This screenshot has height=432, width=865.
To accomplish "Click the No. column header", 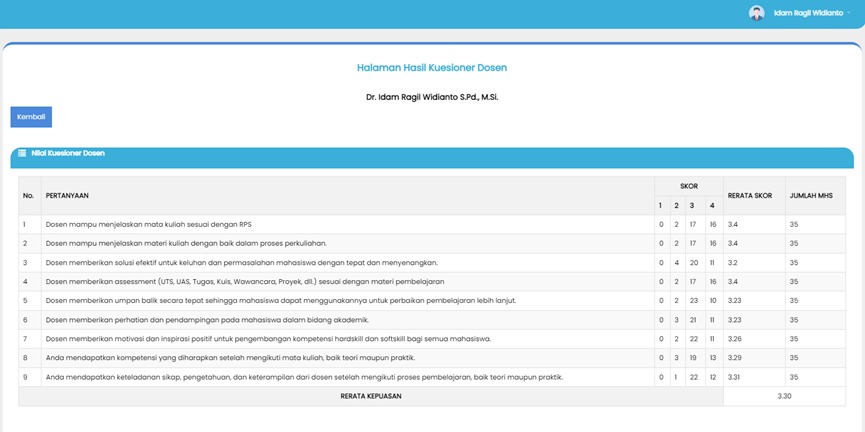I will pos(28,195).
